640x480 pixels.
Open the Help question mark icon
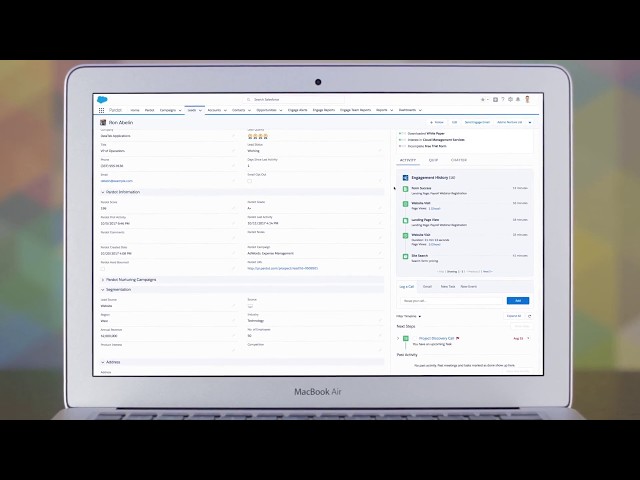pyautogui.click(x=503, y=99)
